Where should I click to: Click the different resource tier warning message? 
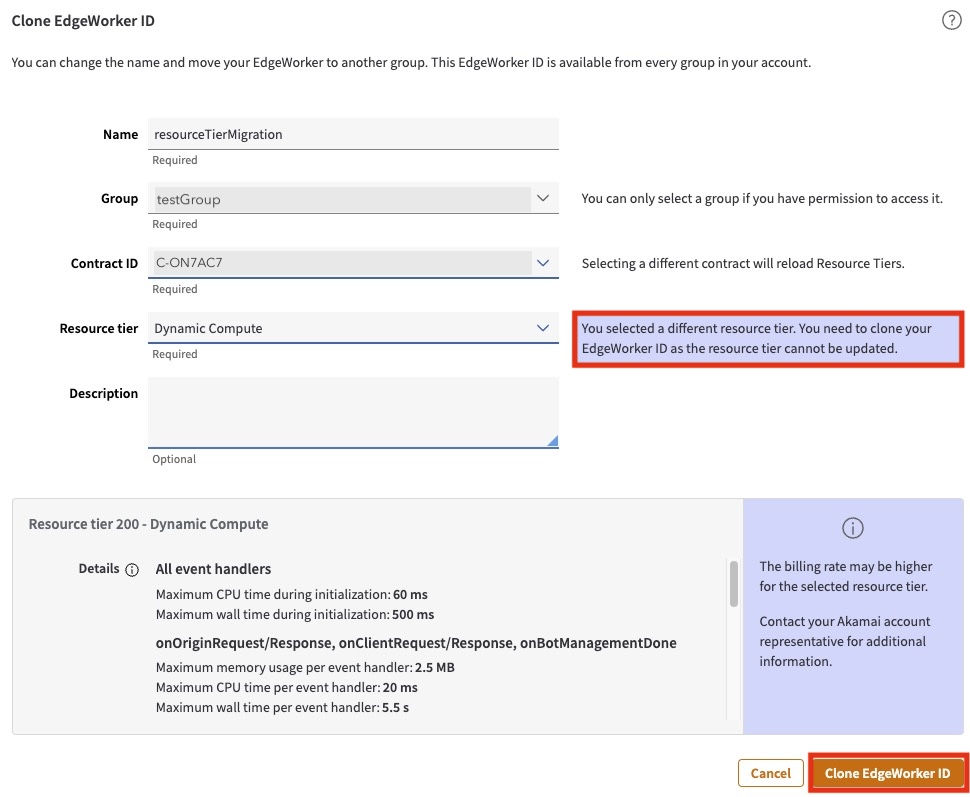(x=767, y=338)
